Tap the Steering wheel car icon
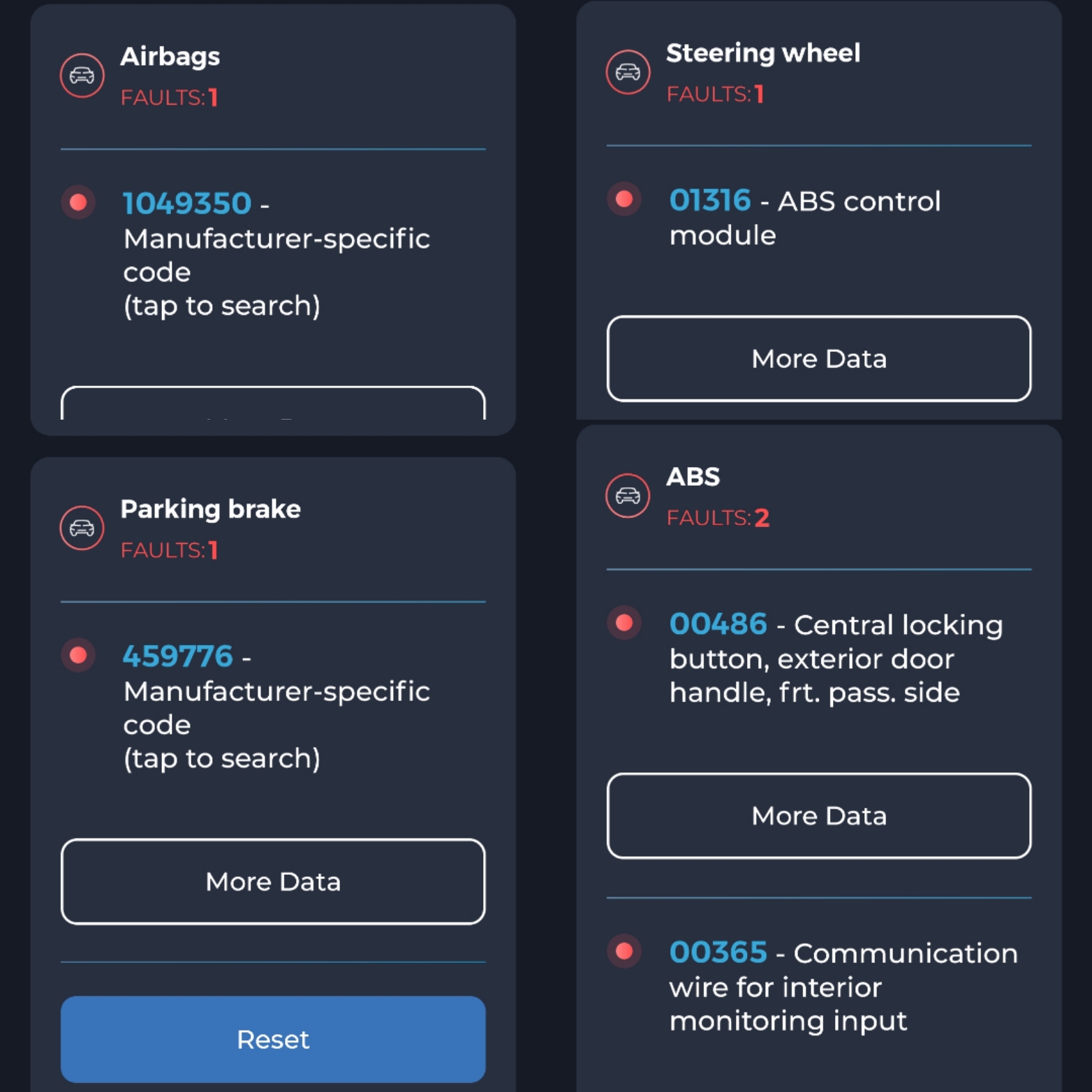 628,72
